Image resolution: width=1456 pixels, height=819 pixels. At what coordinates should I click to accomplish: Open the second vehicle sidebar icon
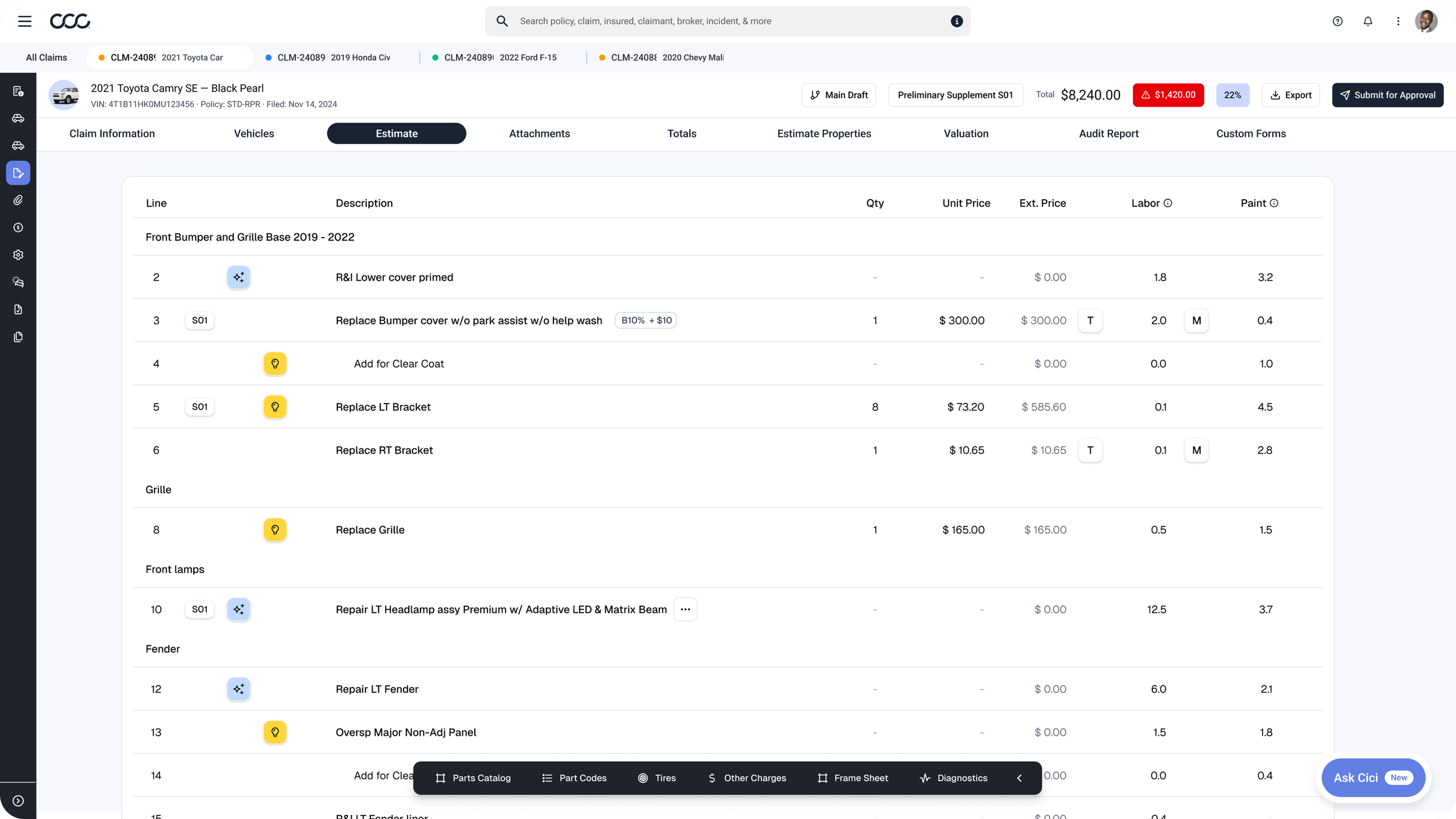tap(18, 146)
